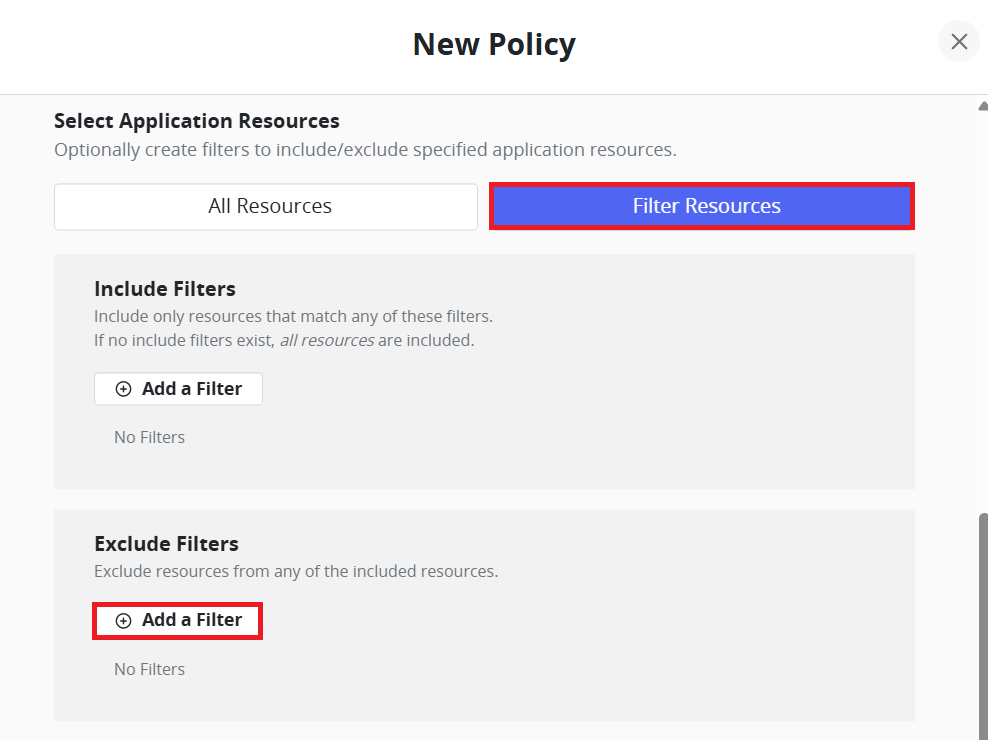
Task: Add a filter under Include Filters
Action: pos(178,389)
